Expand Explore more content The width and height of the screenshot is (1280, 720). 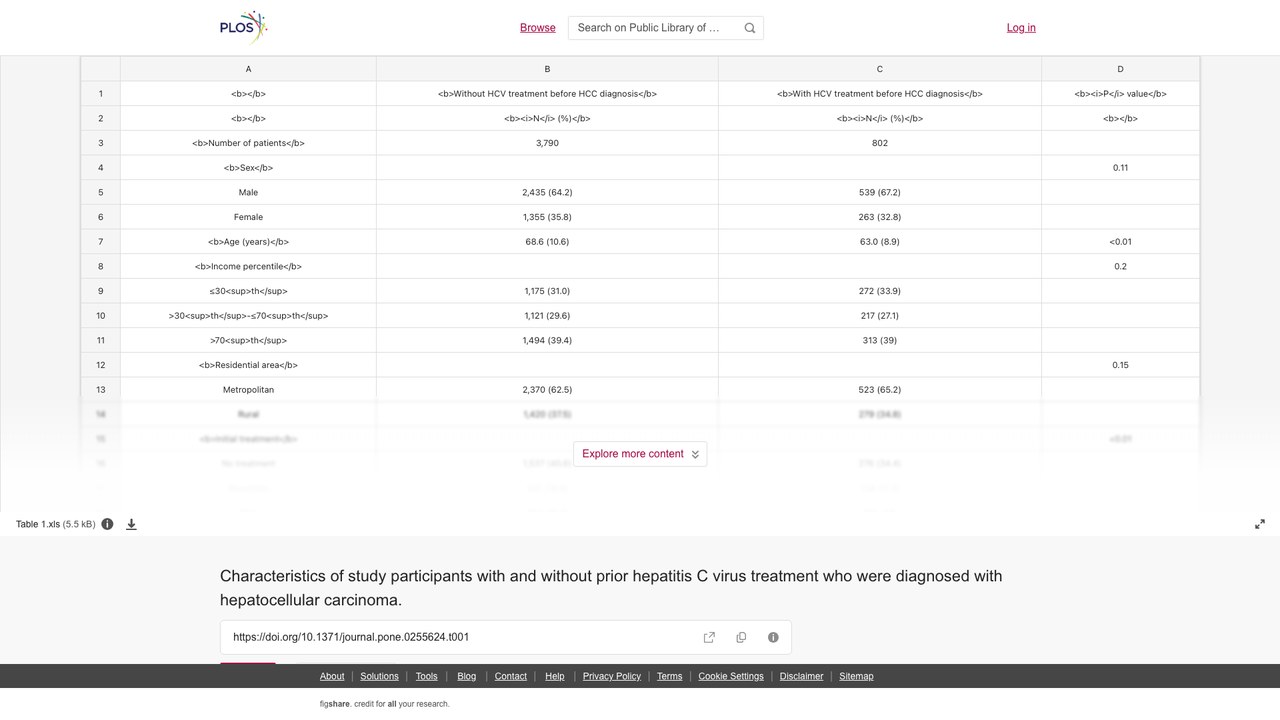(x=640, y=454)
